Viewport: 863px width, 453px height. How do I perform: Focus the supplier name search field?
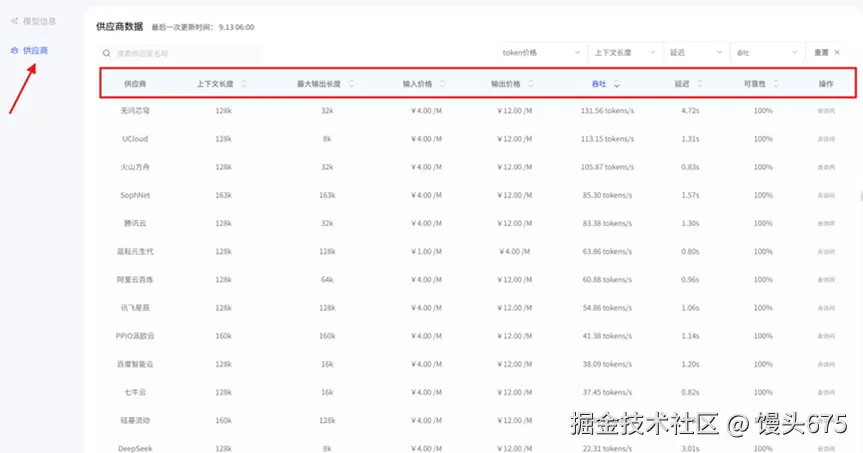(179, 53)
